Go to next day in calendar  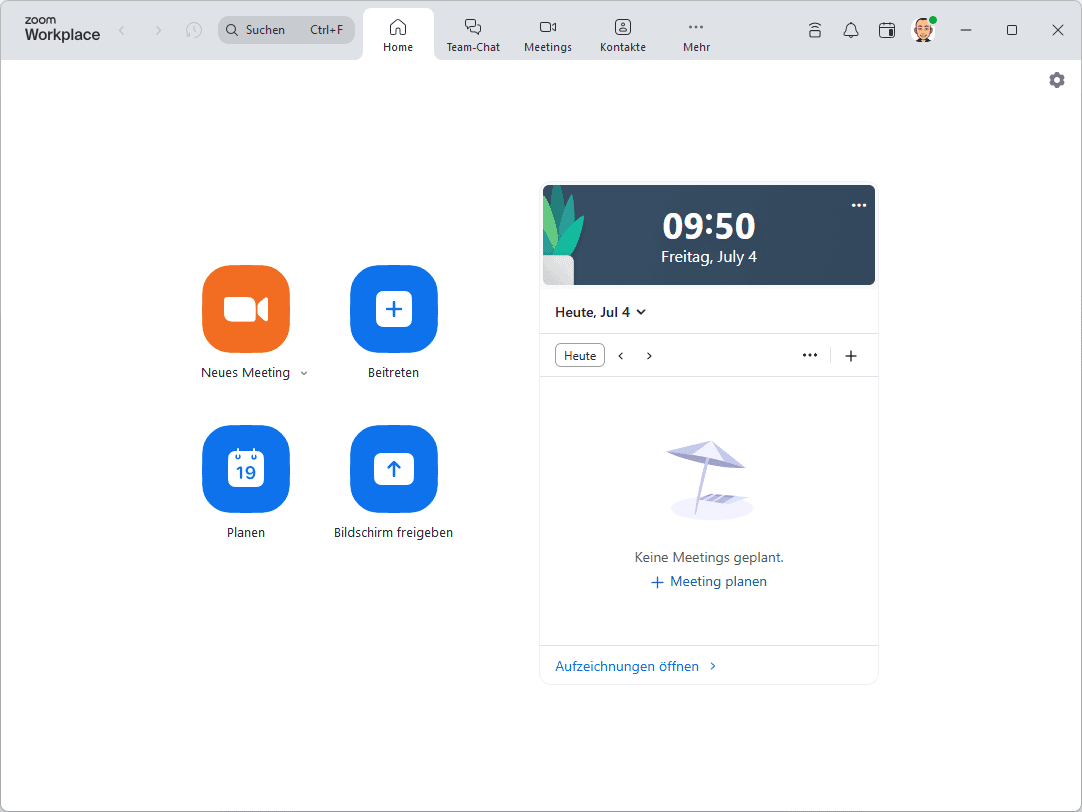coord(649,356)
